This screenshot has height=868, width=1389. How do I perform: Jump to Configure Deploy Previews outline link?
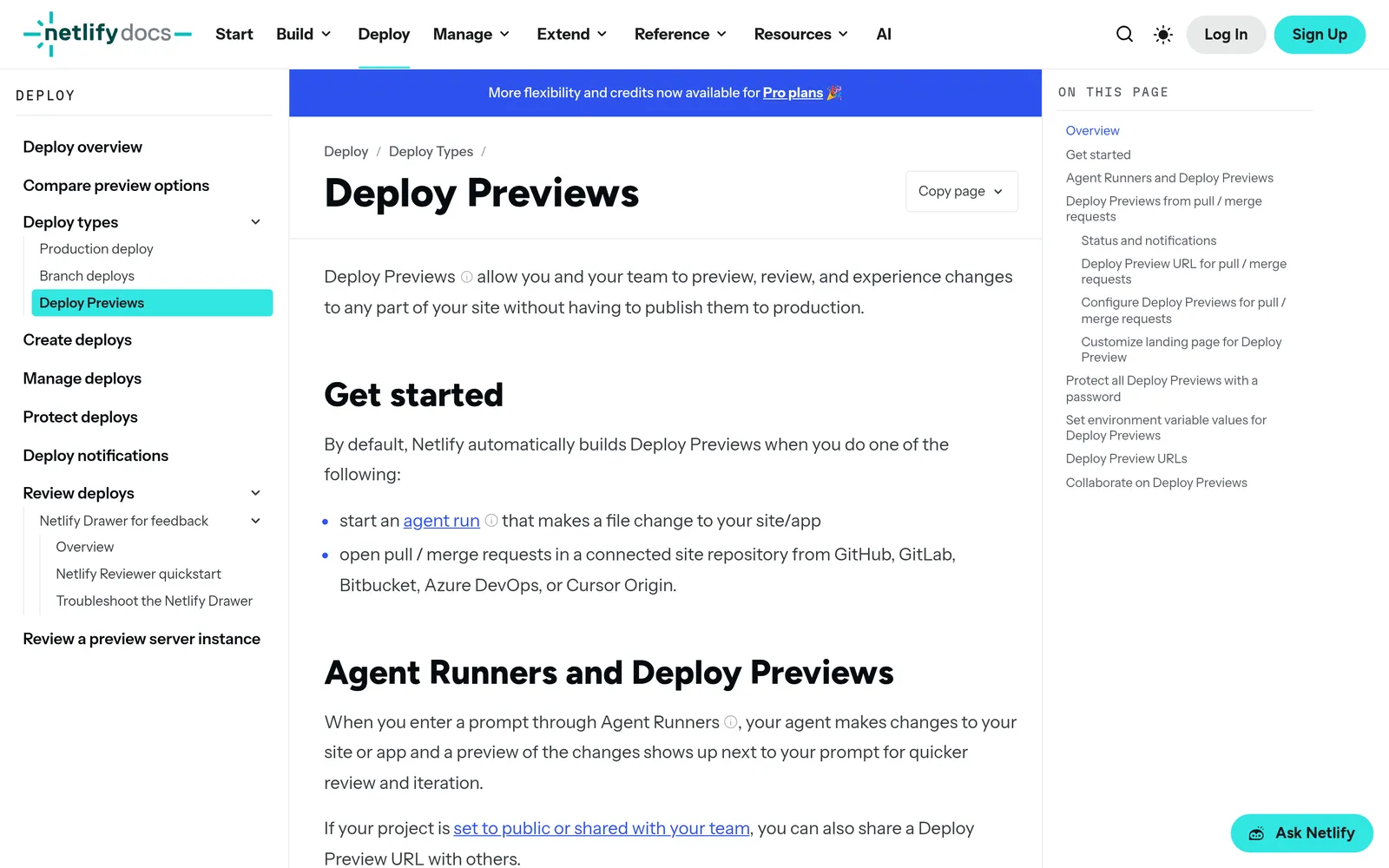pos(1183,311)
